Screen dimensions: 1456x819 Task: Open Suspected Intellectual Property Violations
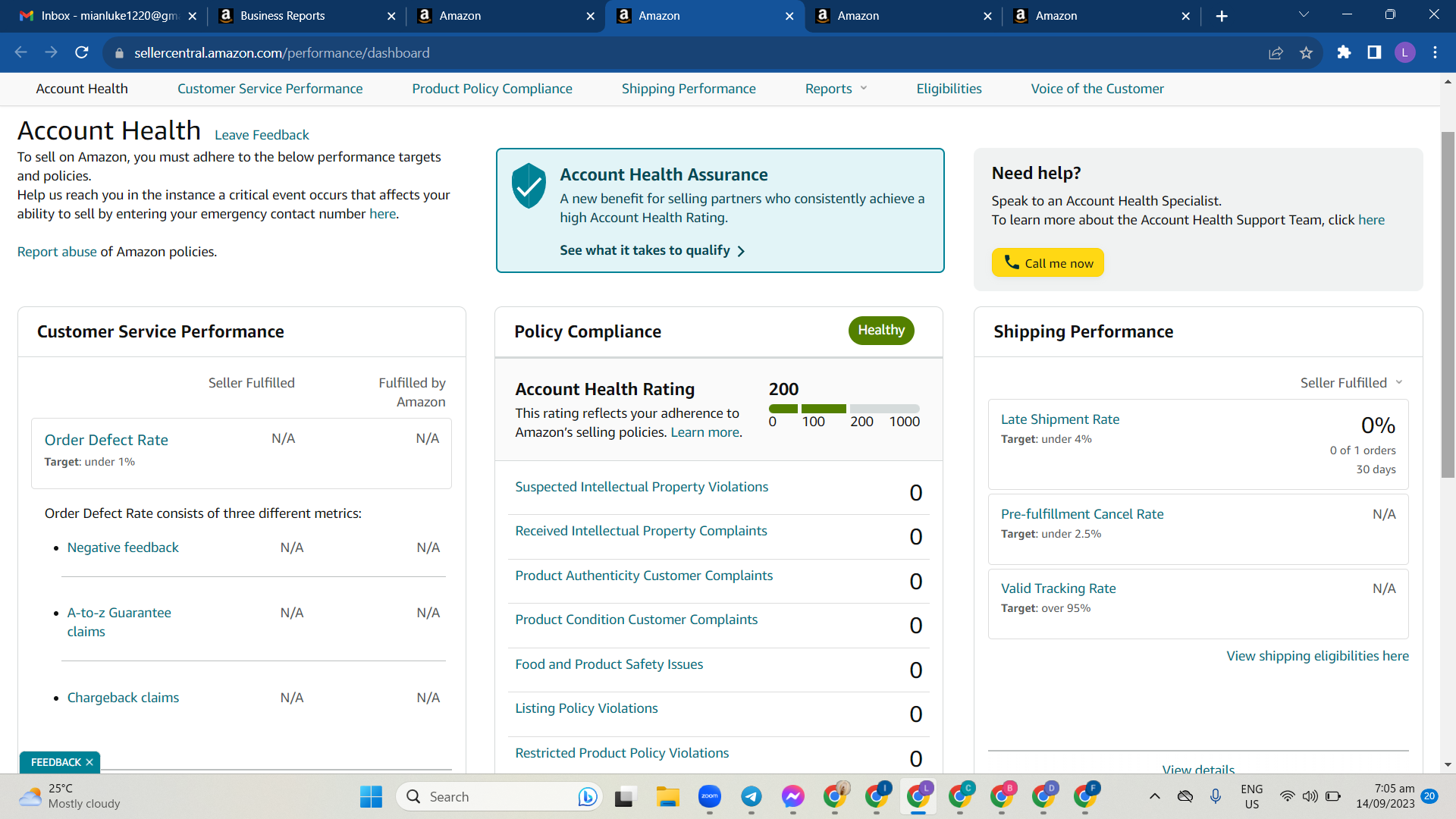pos(642,487)
